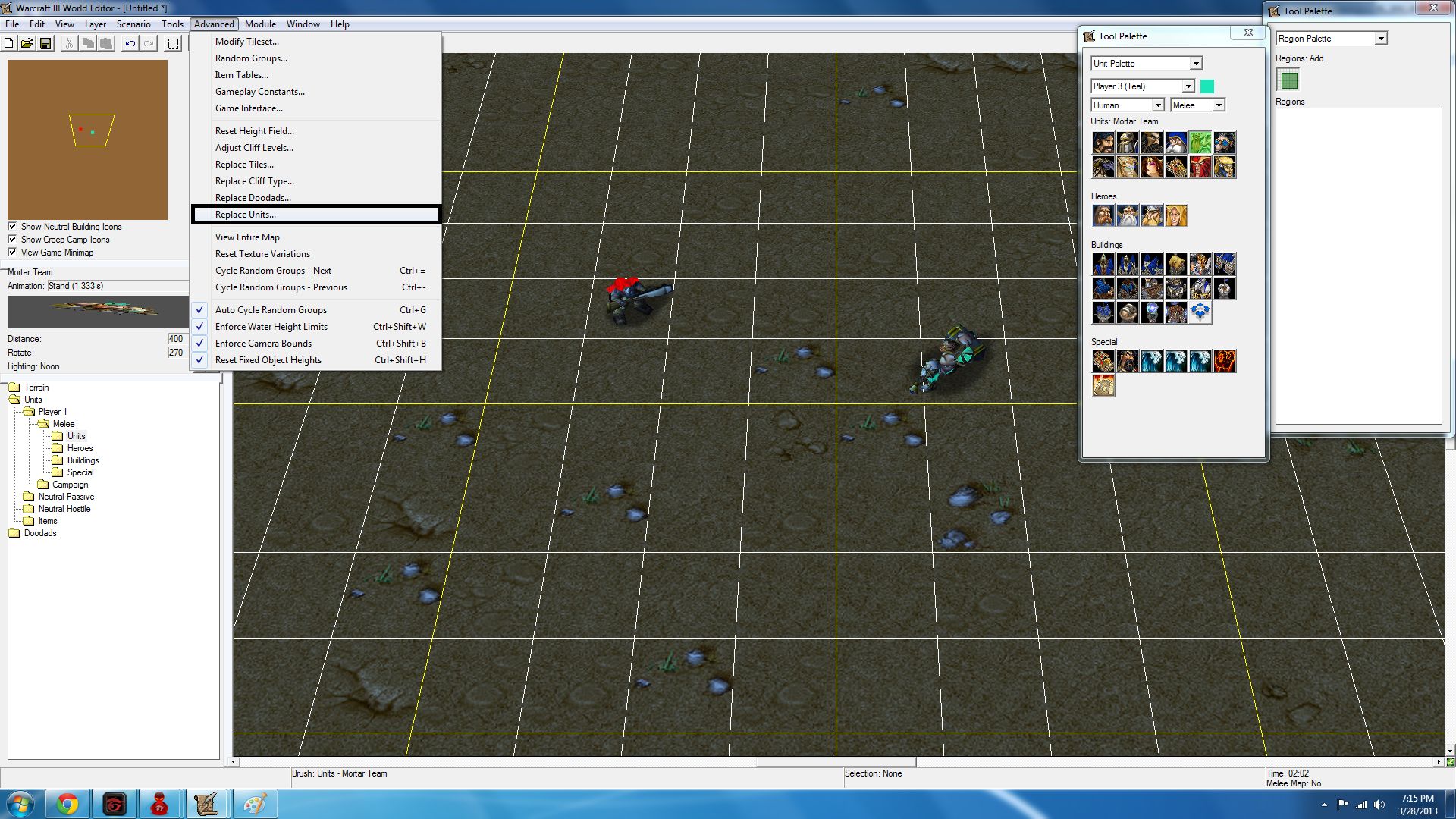Viewport: 1456px width, 819px height.
Task: Open Chrome from the taskbar
Action: coord(67,804)
